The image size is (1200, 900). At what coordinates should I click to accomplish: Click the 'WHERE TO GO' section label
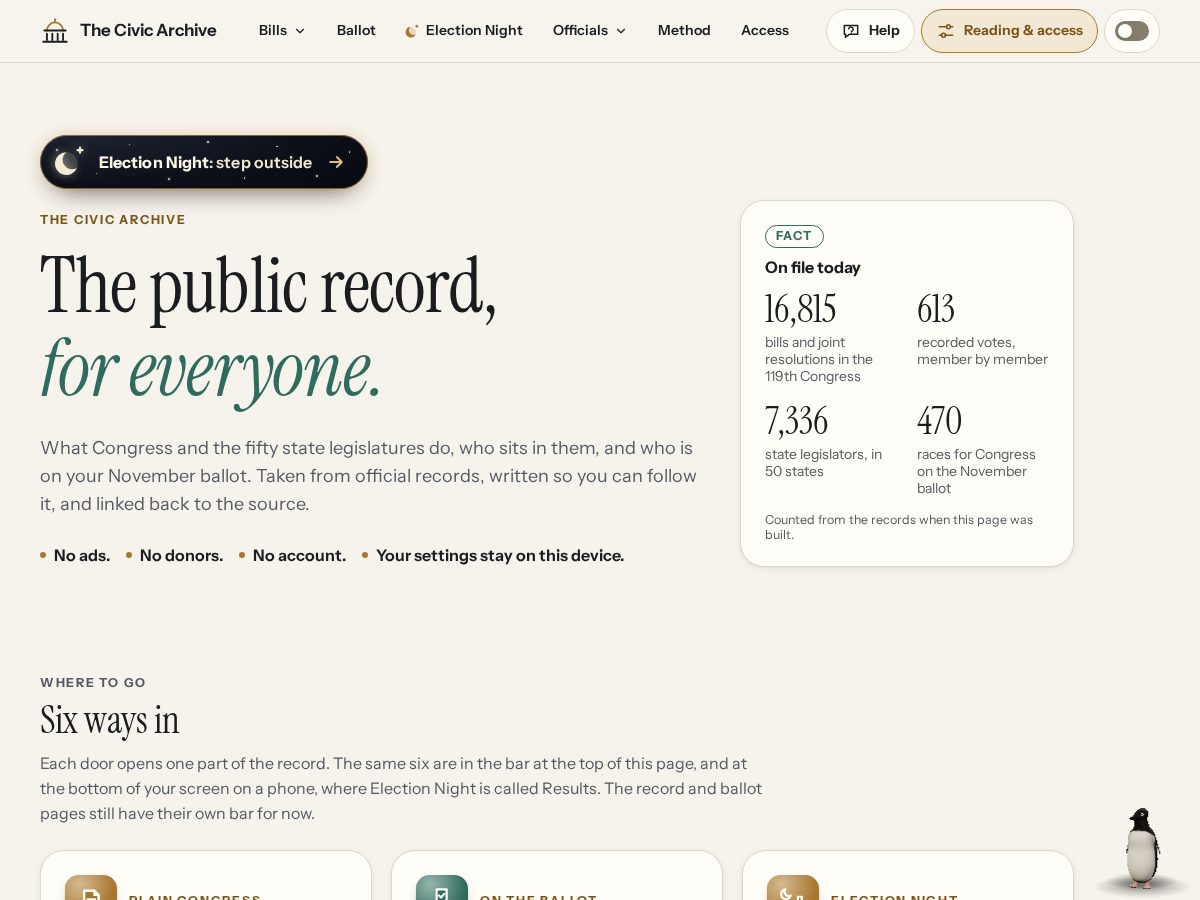[x=93, y=683]
